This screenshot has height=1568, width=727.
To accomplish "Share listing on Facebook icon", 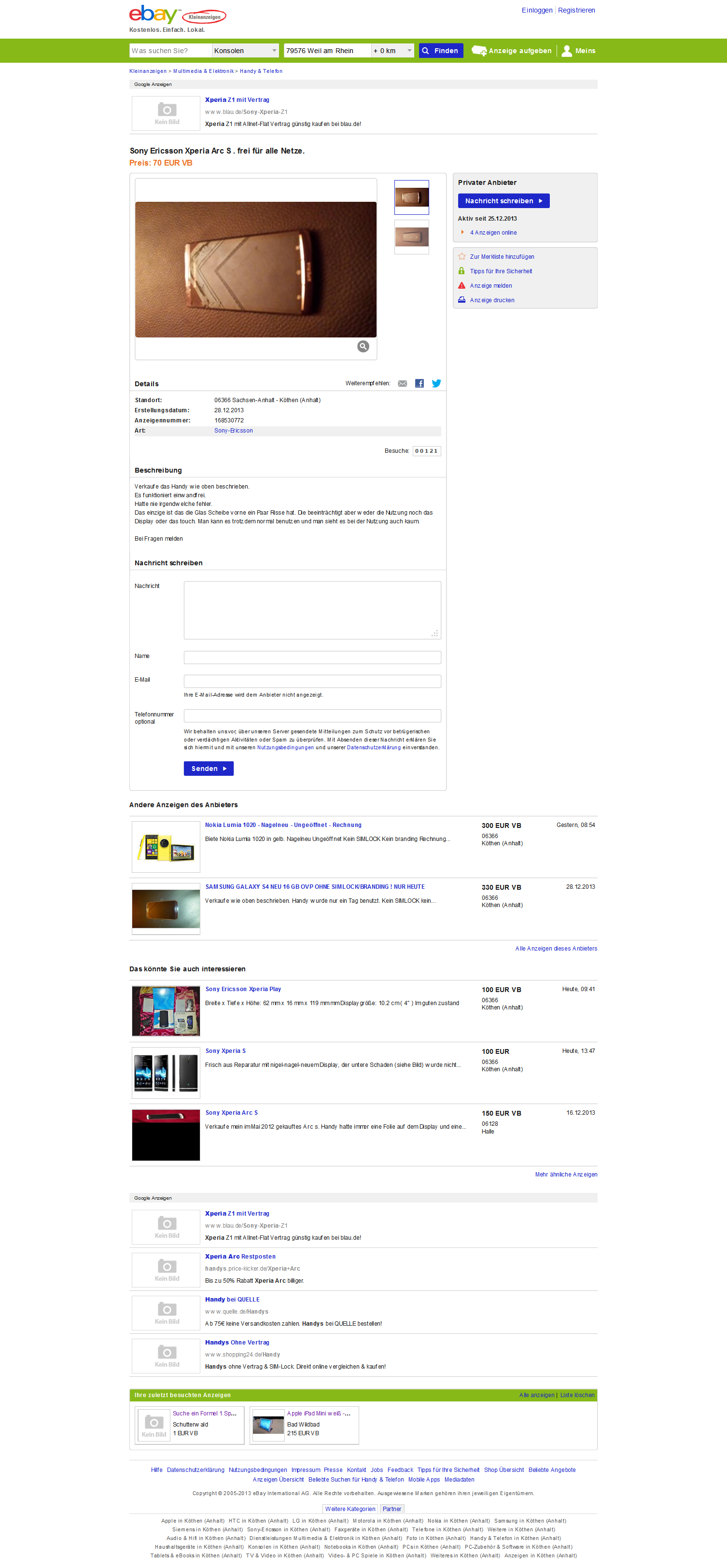I will point(419,383).
